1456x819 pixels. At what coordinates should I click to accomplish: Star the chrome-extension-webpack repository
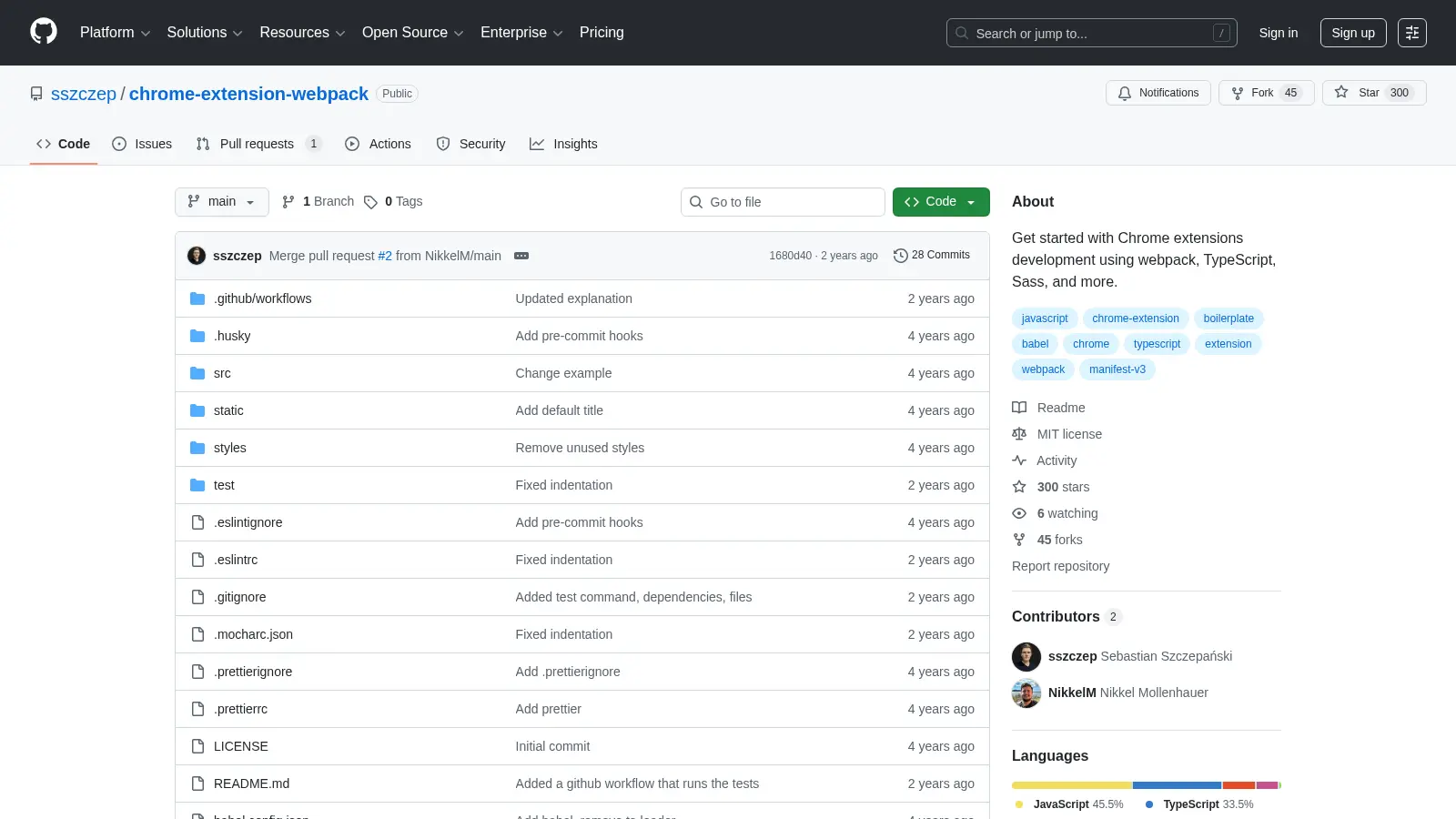click(x=1374, y=93)
